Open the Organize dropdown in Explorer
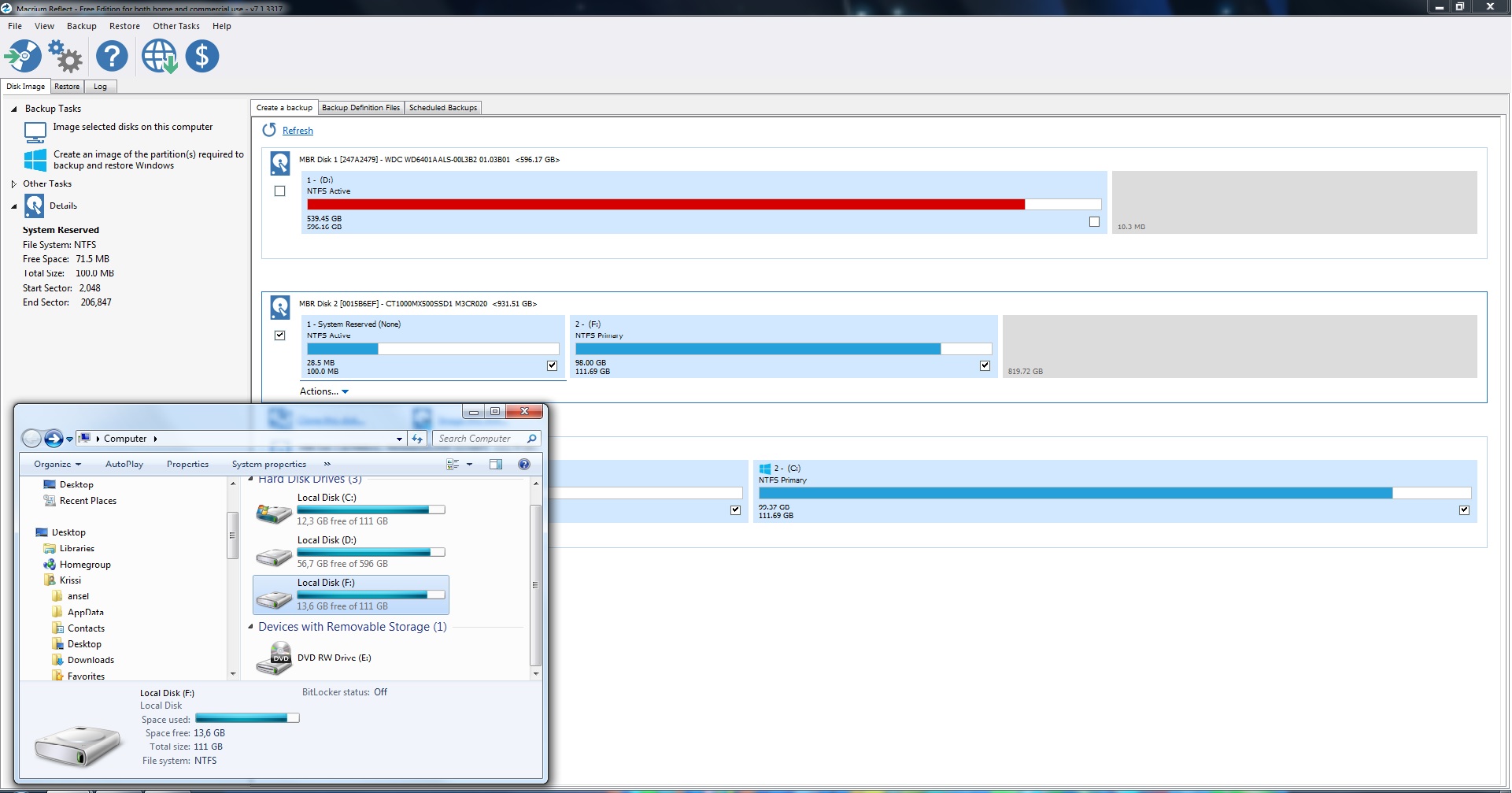Image resolution: width=1512 pixels, height=793 pixels. (57, 465)
